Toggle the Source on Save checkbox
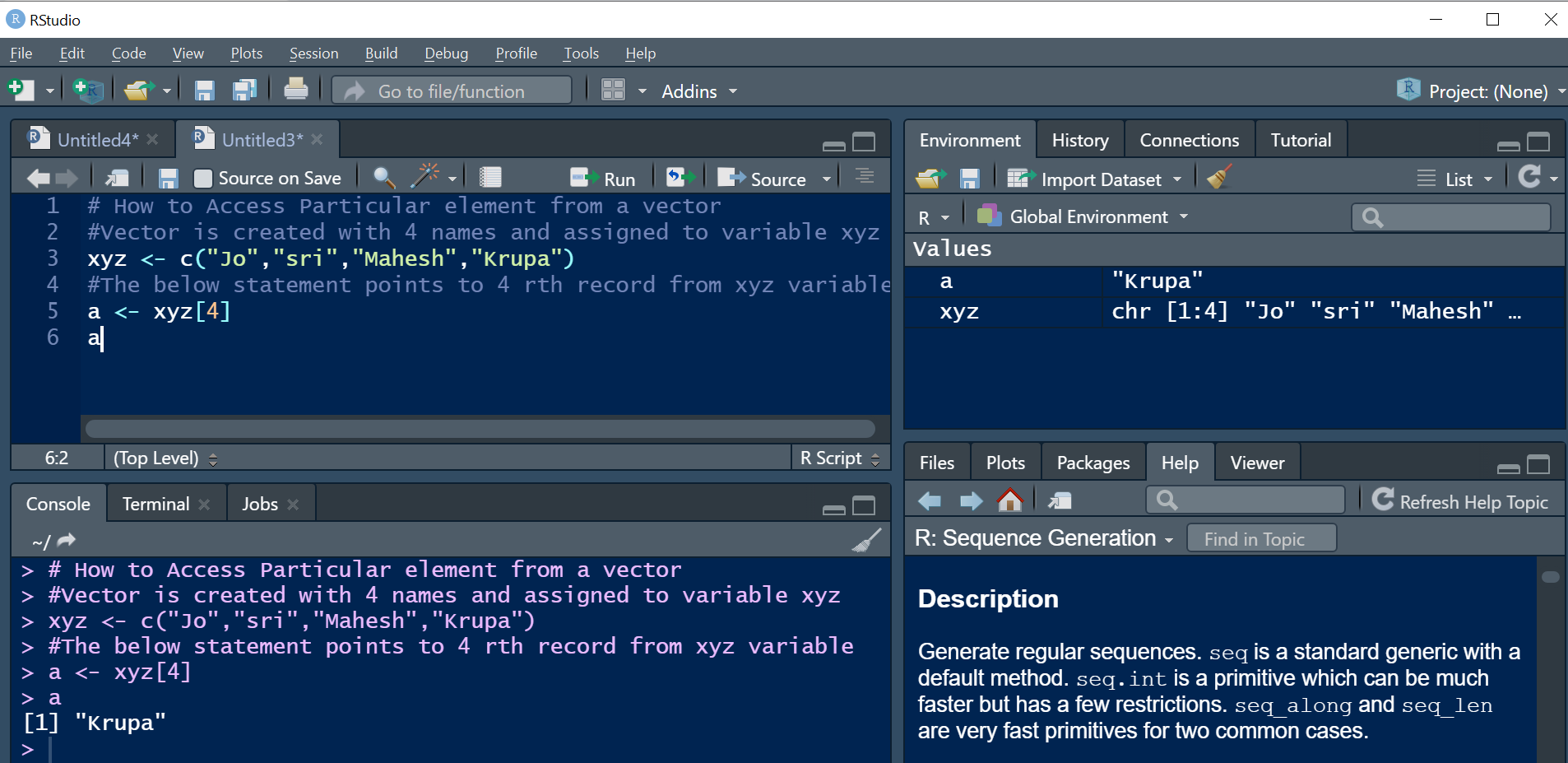This screenshot has height=763, width=1568. tap(203, 179)
